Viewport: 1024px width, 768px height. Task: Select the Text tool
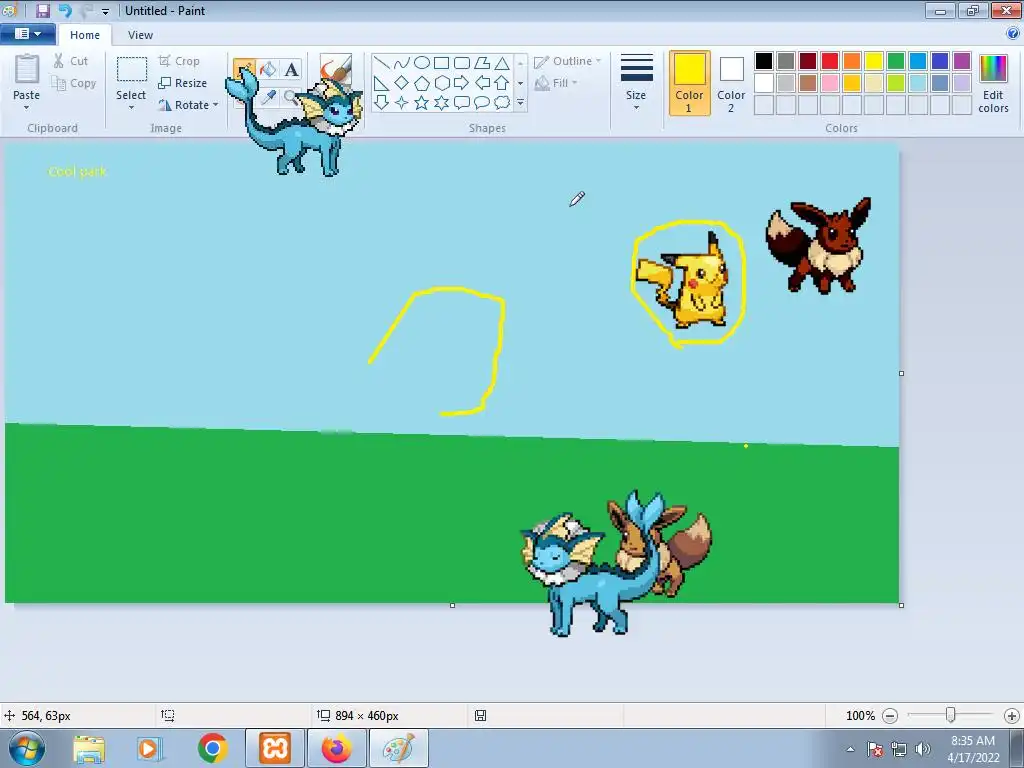291,69
